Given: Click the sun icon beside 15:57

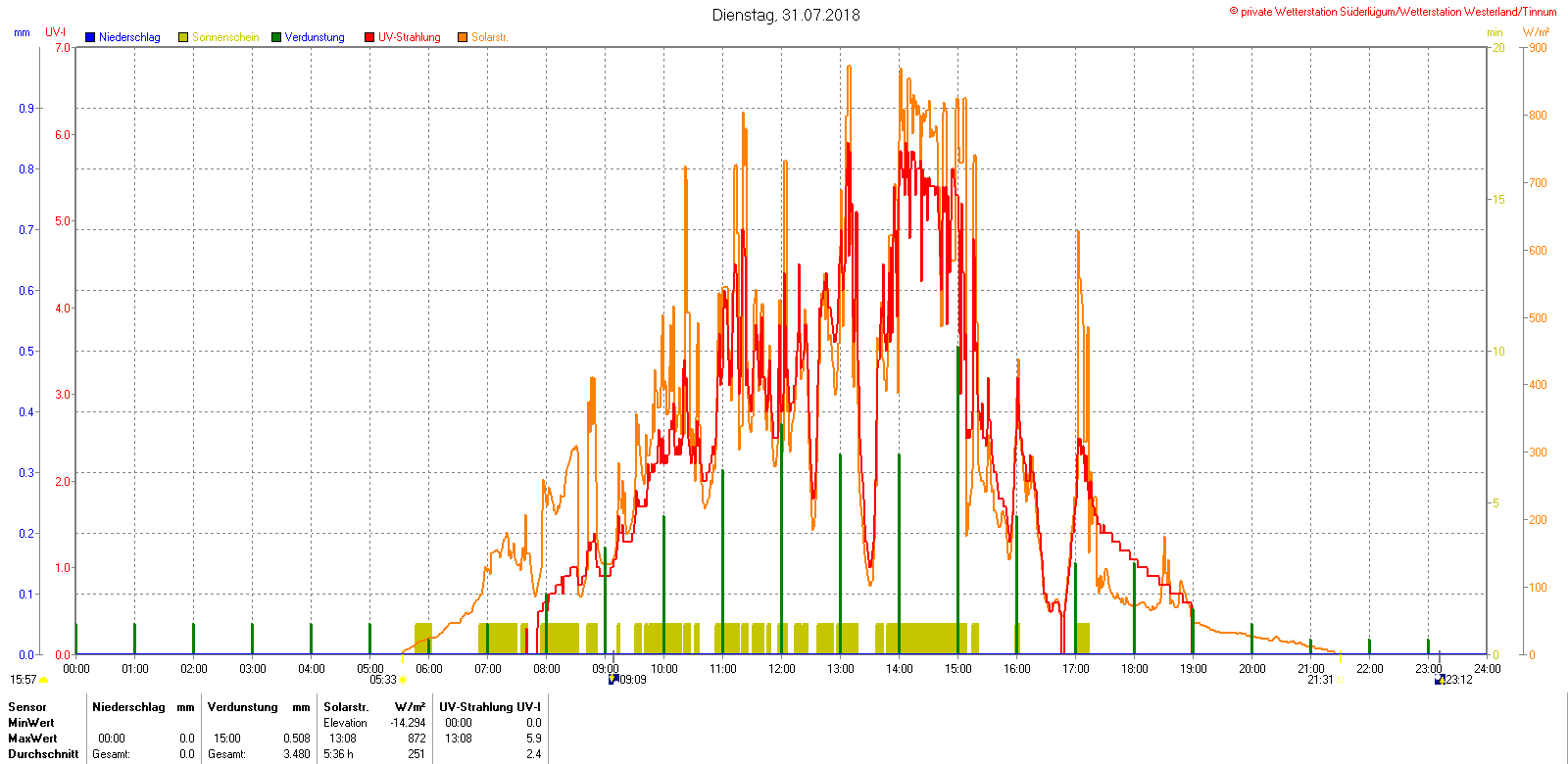Looking at the screenshot, I should tap(43, 680).
